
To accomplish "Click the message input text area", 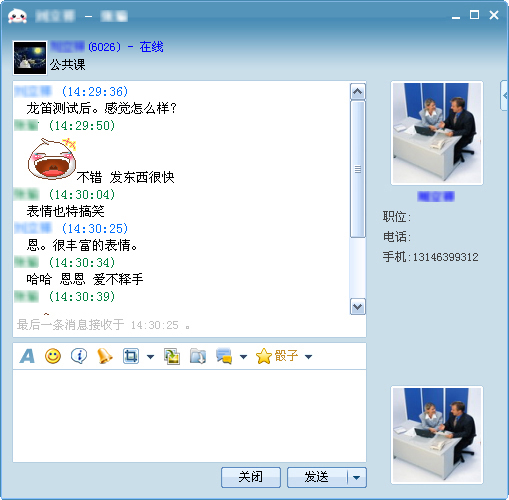I will [189, 416].
